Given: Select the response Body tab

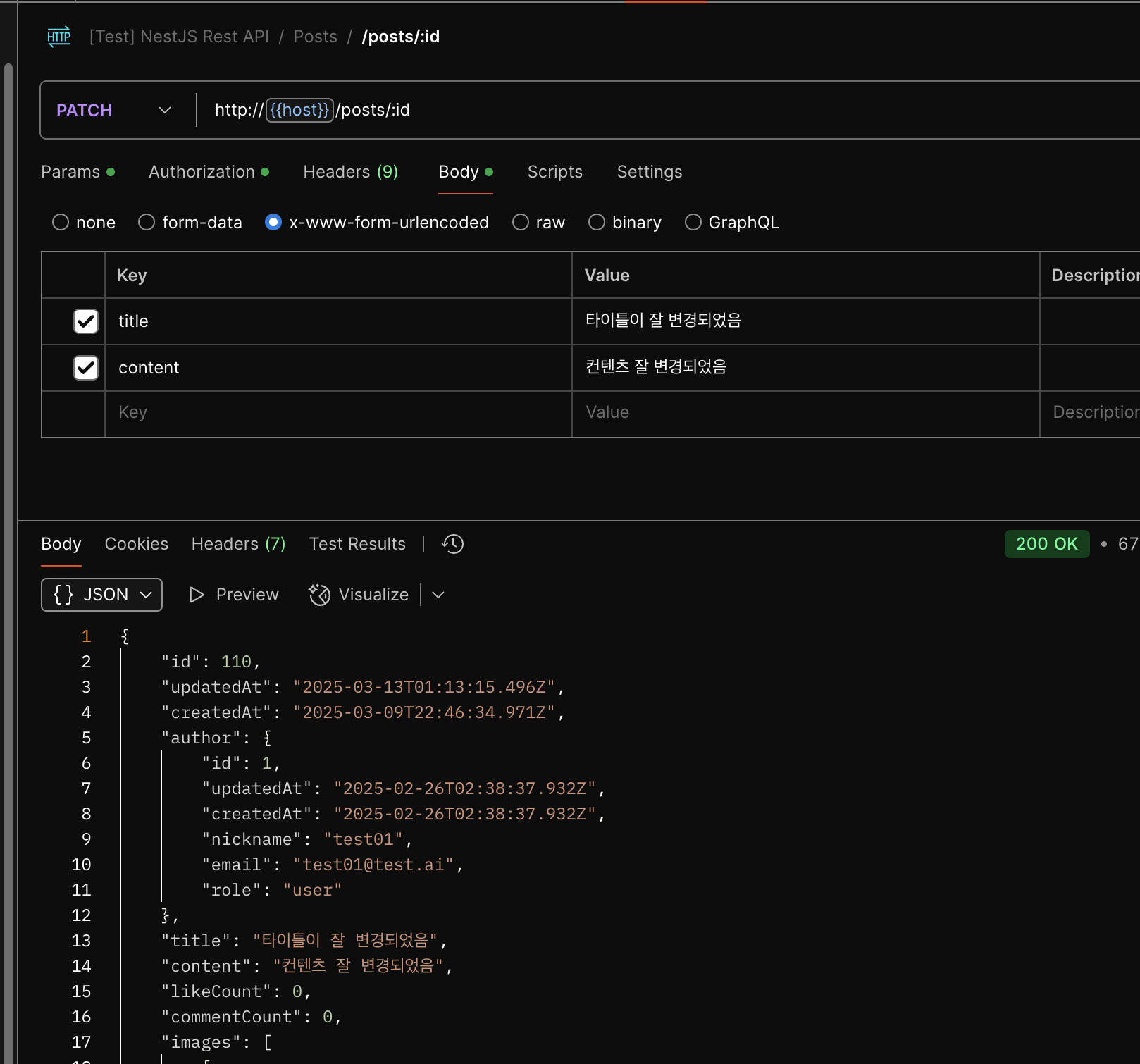Looking at the screenshot, I should coord(61,544).
